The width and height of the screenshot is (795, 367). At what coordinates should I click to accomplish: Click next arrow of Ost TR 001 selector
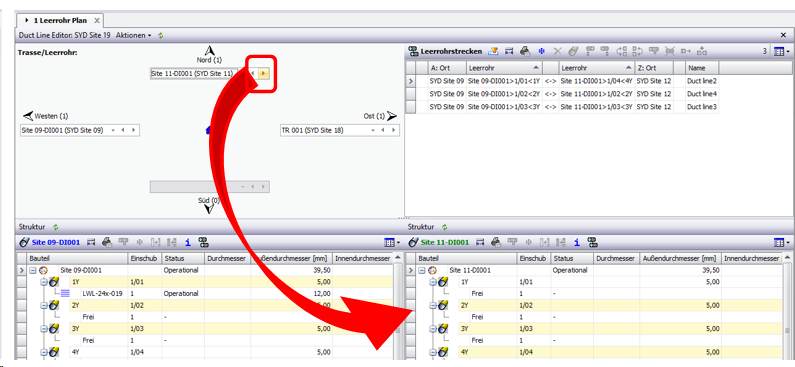393,130
